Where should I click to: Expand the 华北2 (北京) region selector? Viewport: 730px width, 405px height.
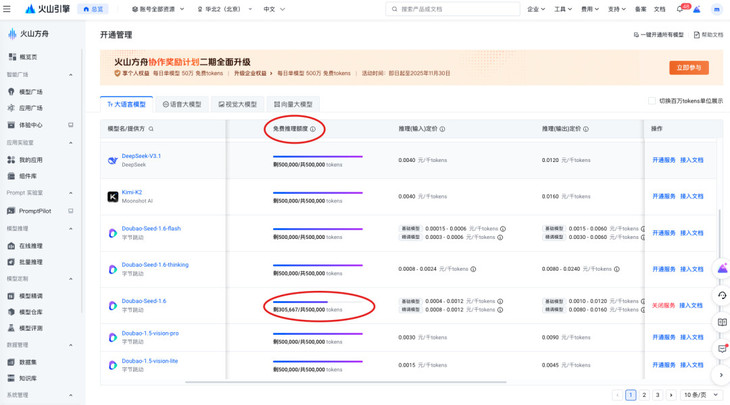pos(223,9)
